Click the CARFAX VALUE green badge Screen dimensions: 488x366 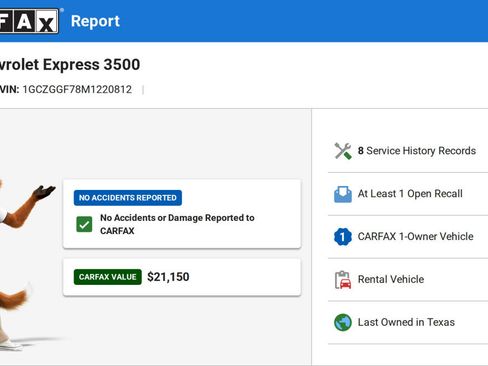(x=108, y=277)
